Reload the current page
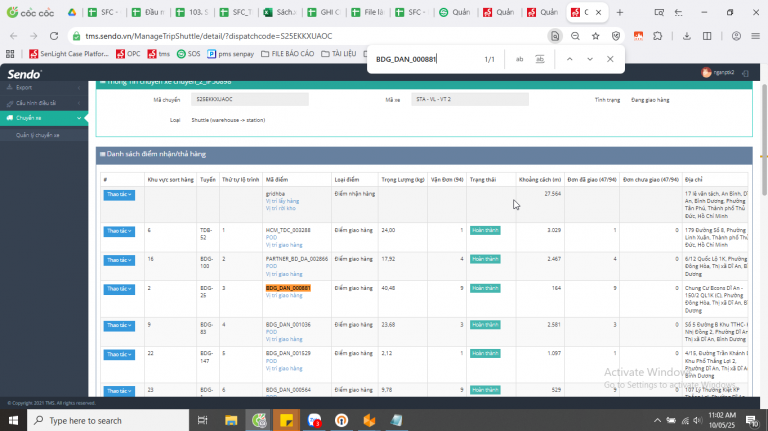 pyautogui.click(x=54, y=36)
